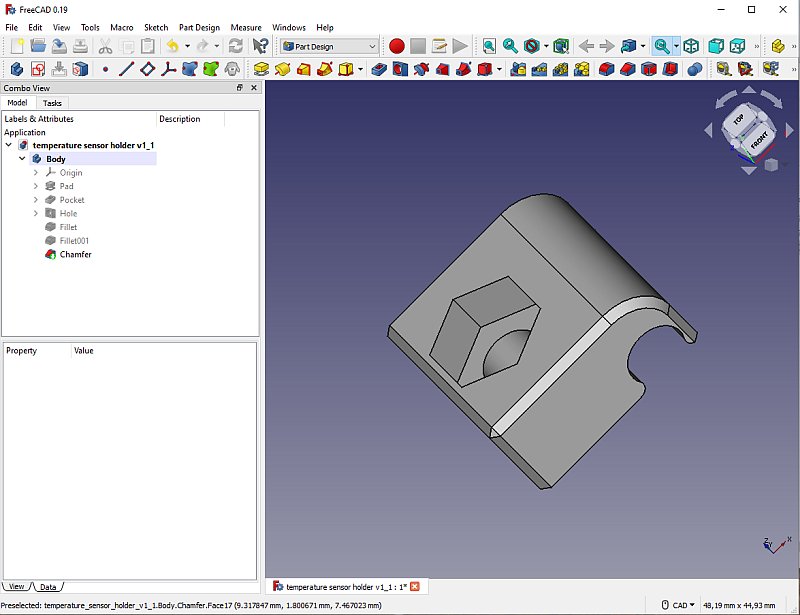
Task: Switch to the Data properties tab
Action: pos(48,587)
